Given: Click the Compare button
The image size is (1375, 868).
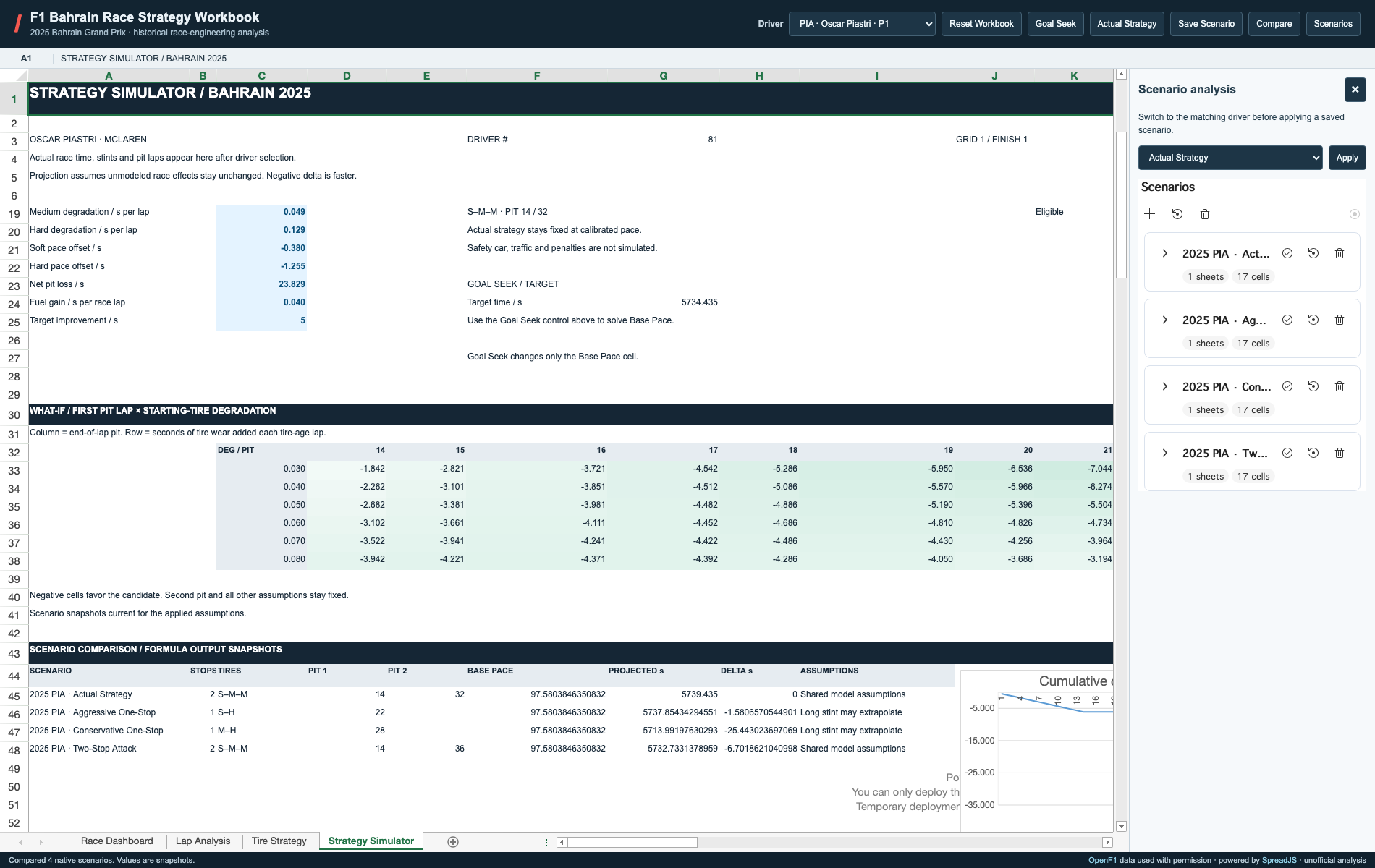Looking at the screenshot, I should click(1274, 24).
